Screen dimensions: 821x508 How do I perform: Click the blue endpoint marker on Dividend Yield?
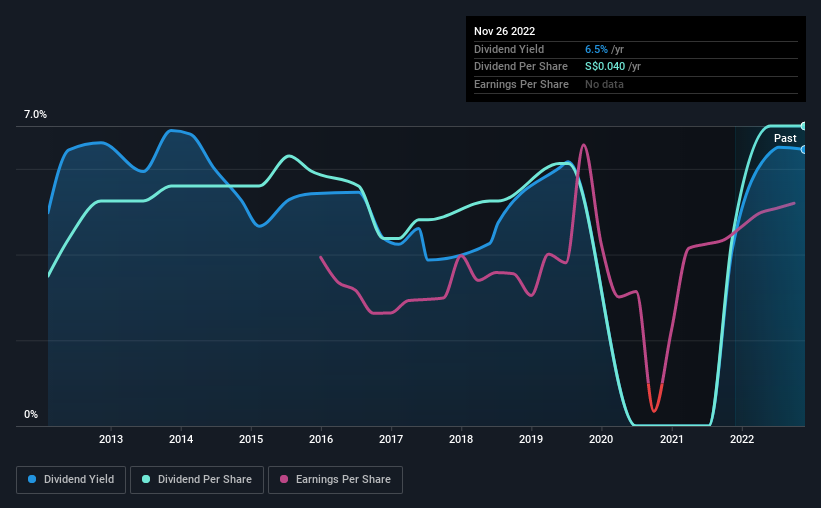(804, 150)
